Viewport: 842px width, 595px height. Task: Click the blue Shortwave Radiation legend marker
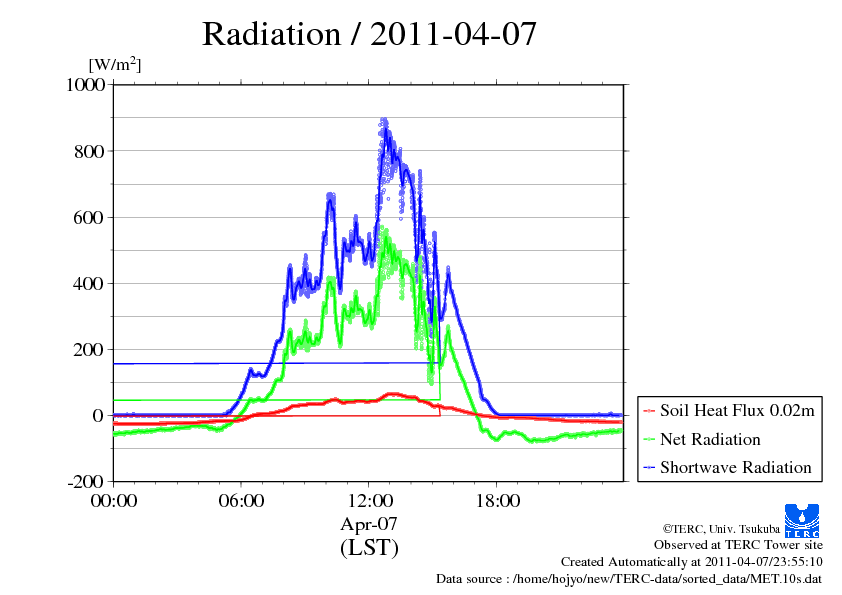click(650, 467)
